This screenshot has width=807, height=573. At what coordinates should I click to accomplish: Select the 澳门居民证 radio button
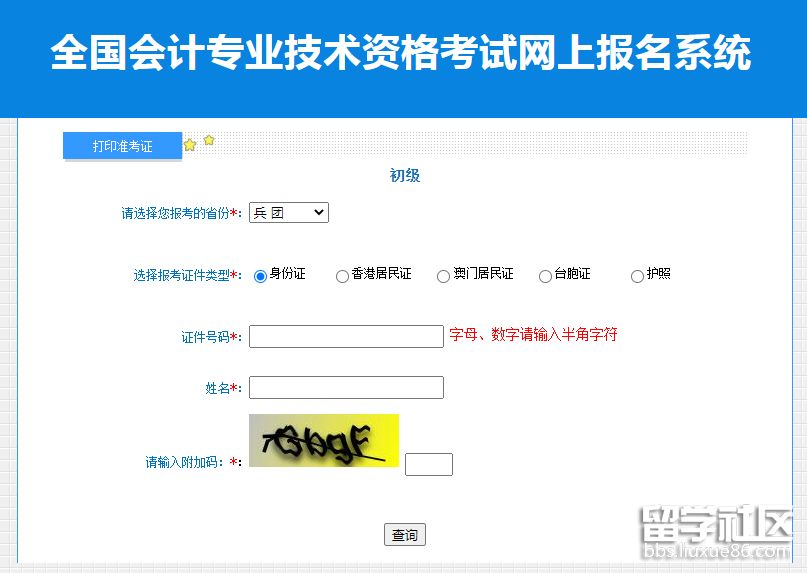tap(443, 276)
